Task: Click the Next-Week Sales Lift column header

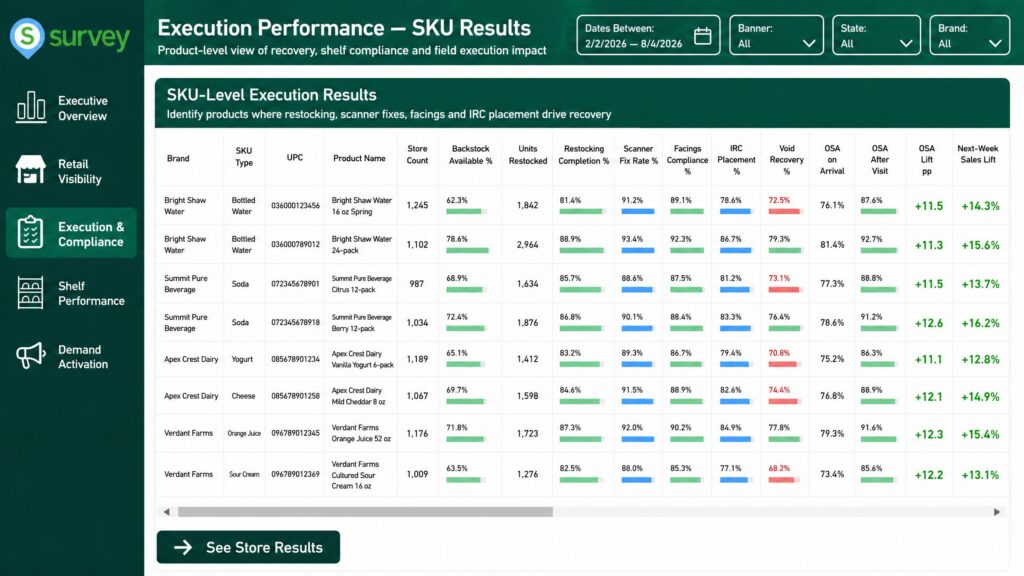Action: tap(978, 154)
